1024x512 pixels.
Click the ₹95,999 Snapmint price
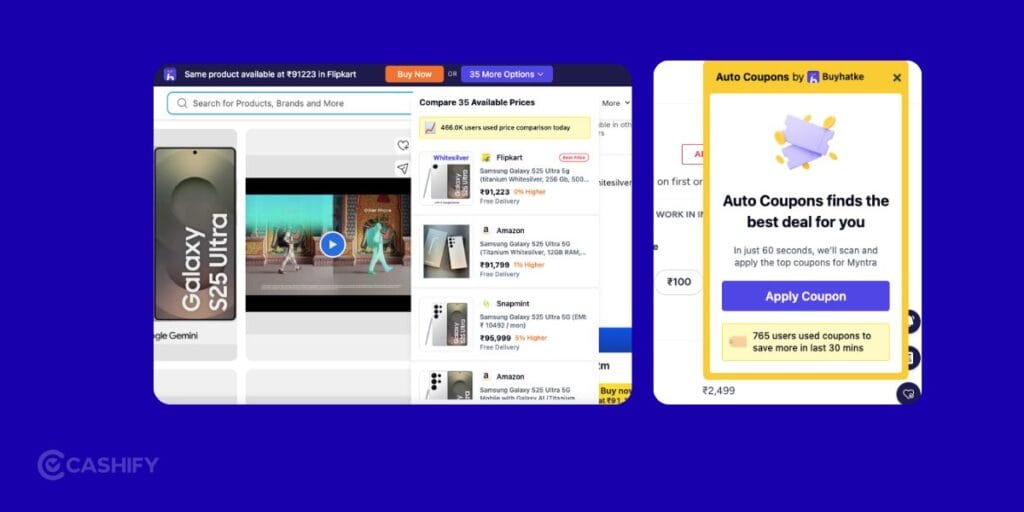click(495, 338)
